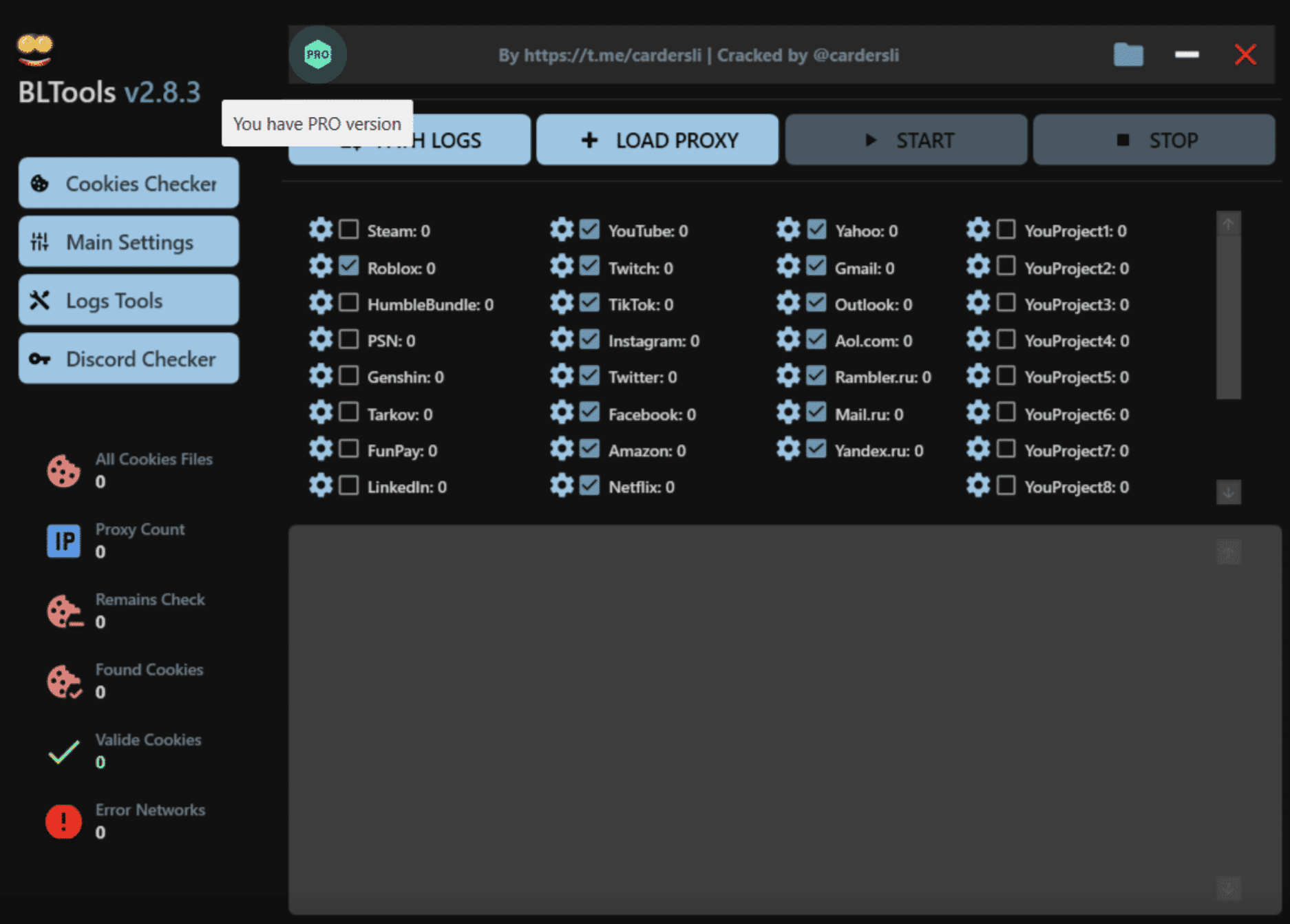This screenshot has width=1290, height=924.
Task: Open the folder icon in title bar
Action: click(1128, 54)
